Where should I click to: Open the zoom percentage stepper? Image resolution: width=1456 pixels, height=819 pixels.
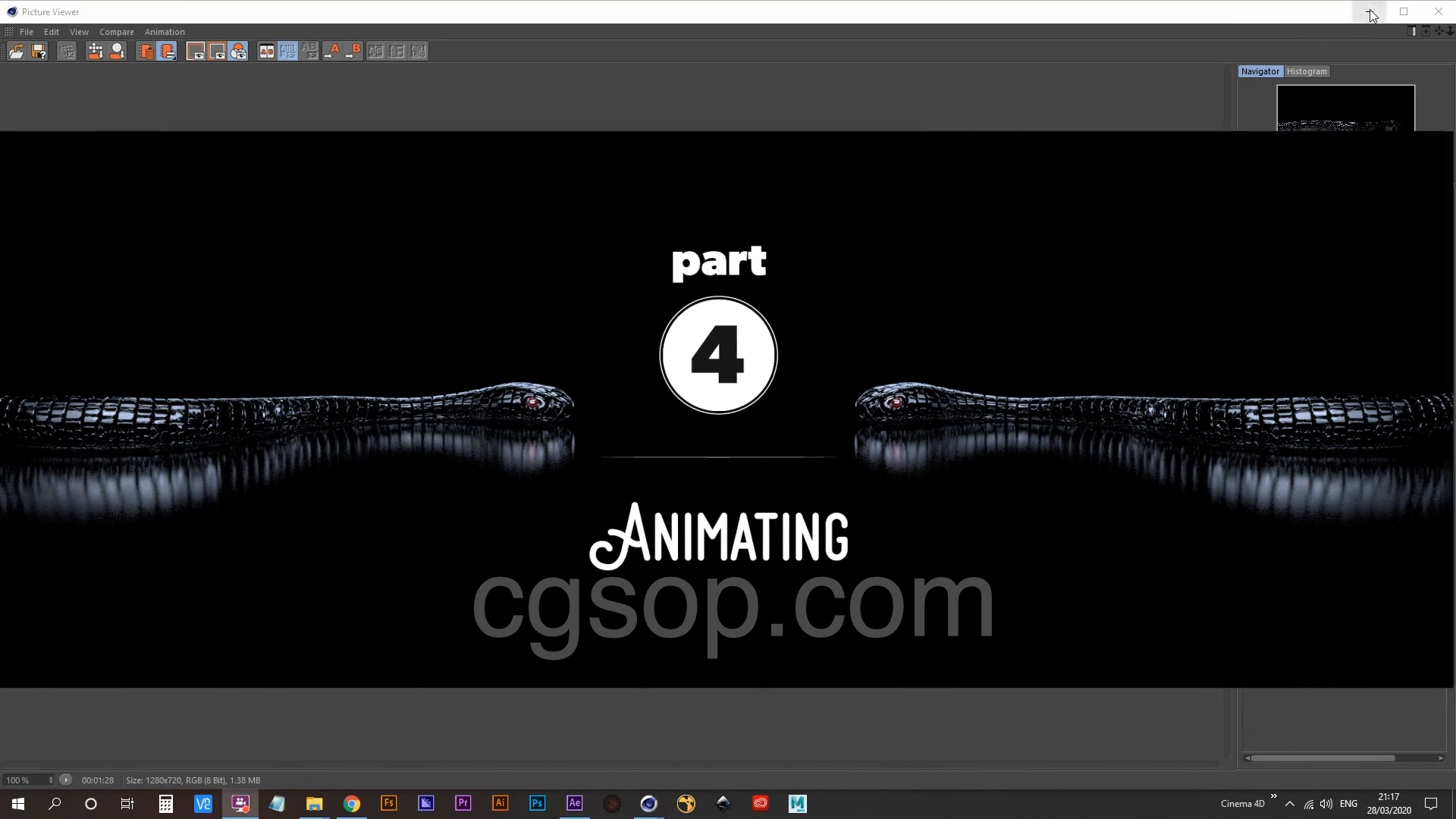pyautogui.click(x=51, y=780)
